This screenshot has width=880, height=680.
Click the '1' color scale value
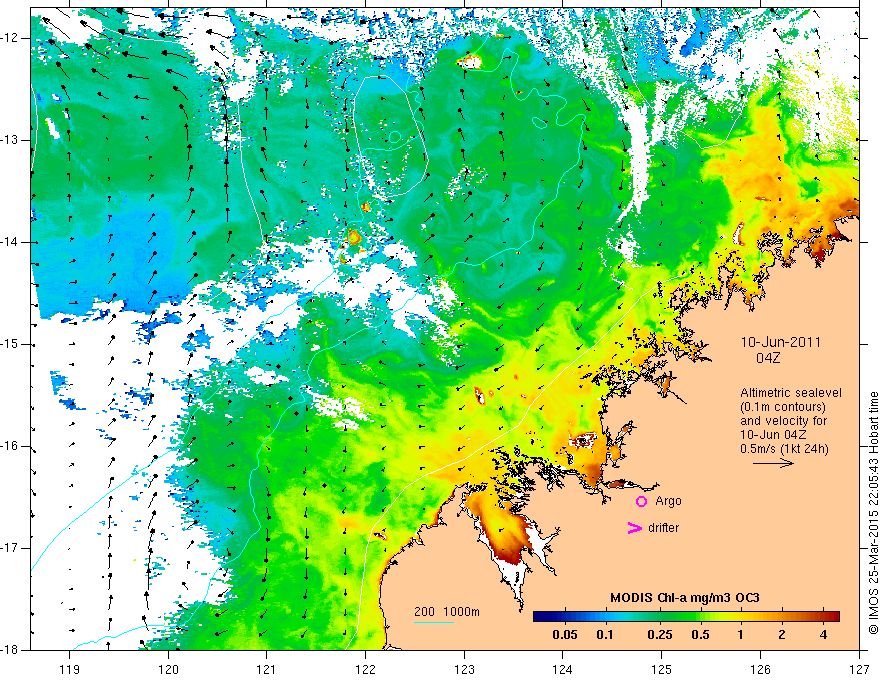(741, 635)
